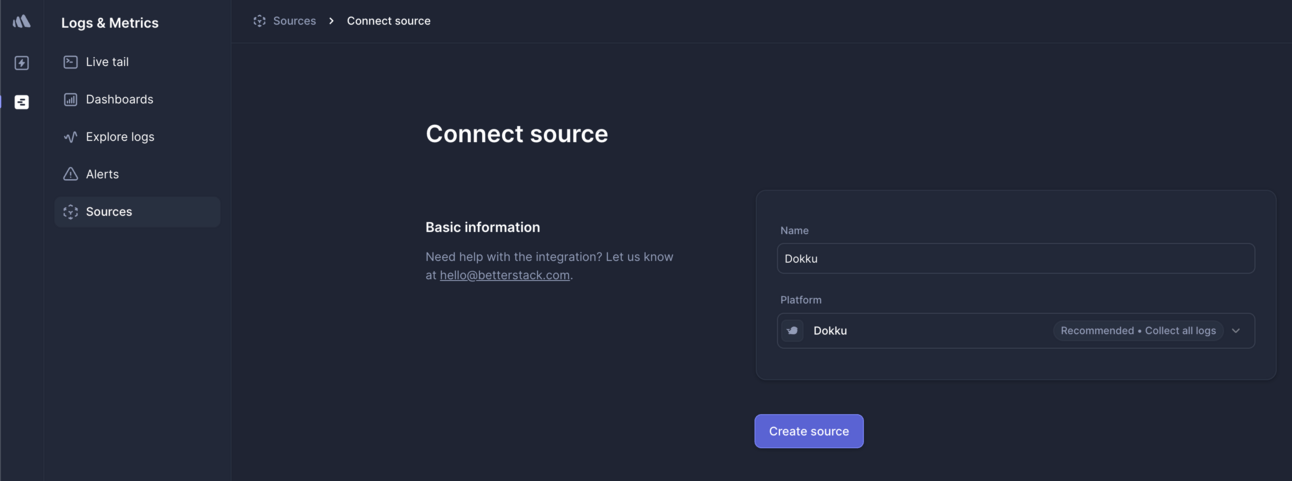Click the Live tail terminal icon
Viewport: 1292px width, 481px height.
click(x=70, y=62)
